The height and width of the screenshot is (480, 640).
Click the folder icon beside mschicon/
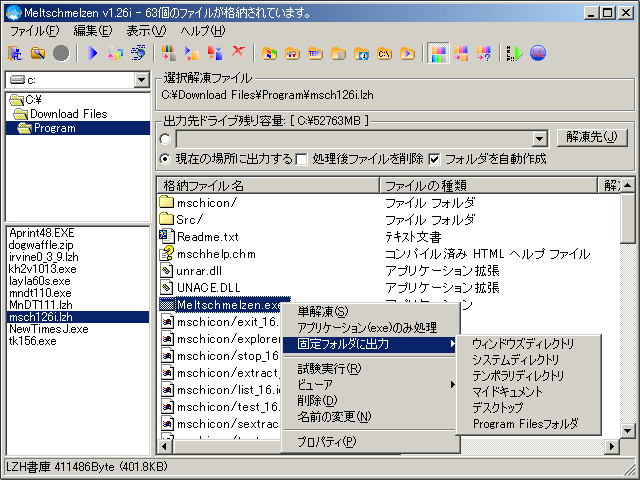pyautogui.click(x=166, y=202)
